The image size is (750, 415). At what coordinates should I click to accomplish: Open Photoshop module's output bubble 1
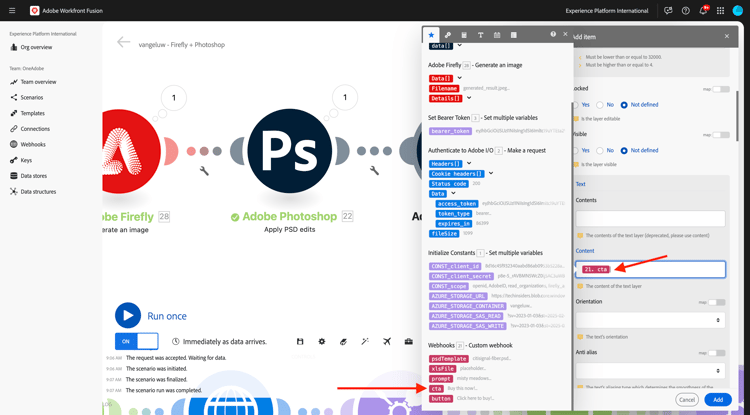tap(345, 98)
